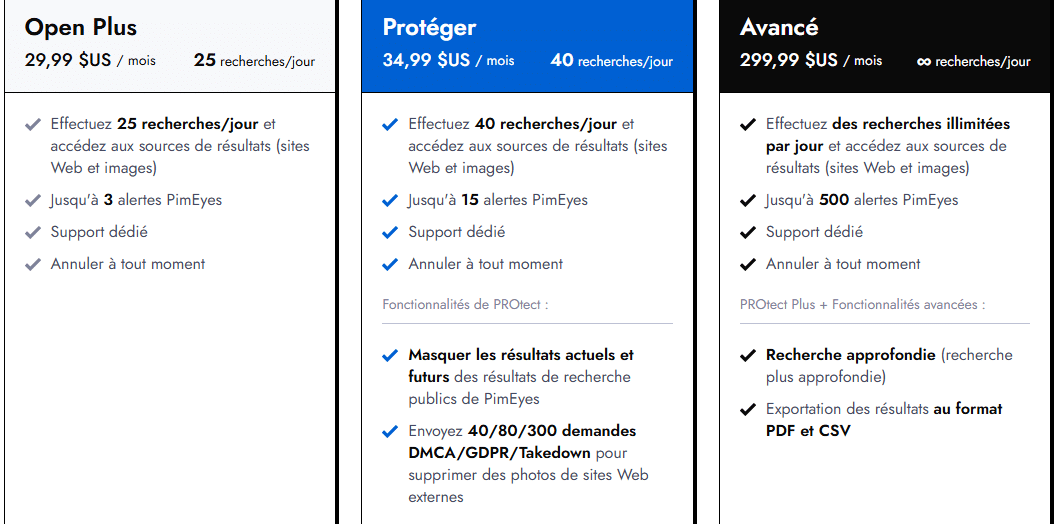This screenshot has width=1058, height=524.
Task: Click blue checkmark beside 40 recherches/jour feature
Action: [x=390, y=125]
